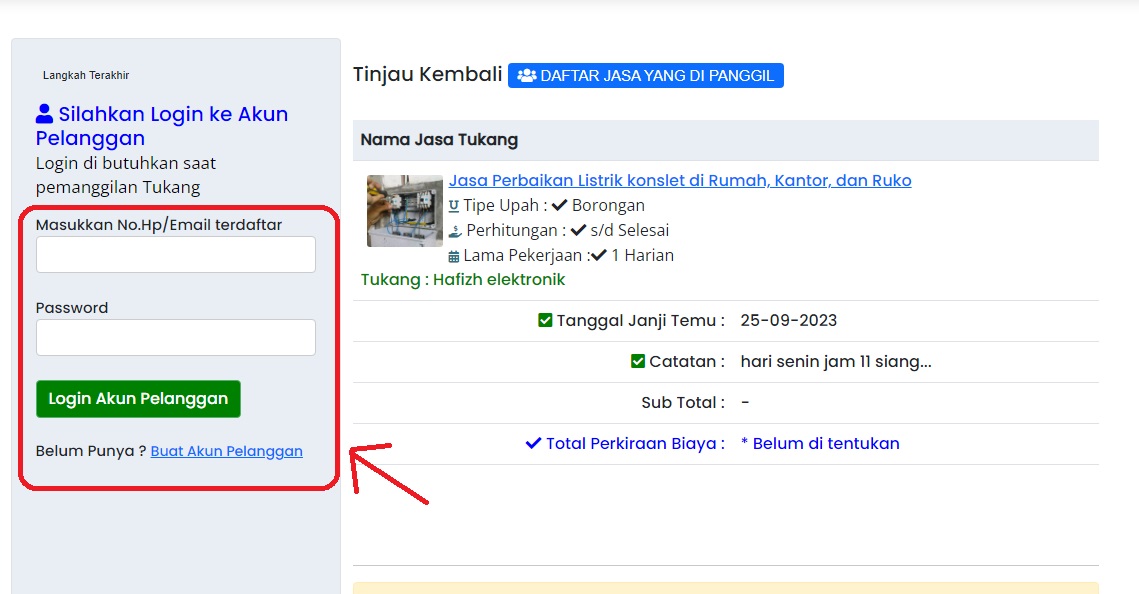Click the green checkbox beside Tanggal Janji Temu
Image resolution: width=1139 pixels, height=594 pixels.
pyautogui.click(x=545, y=321)
